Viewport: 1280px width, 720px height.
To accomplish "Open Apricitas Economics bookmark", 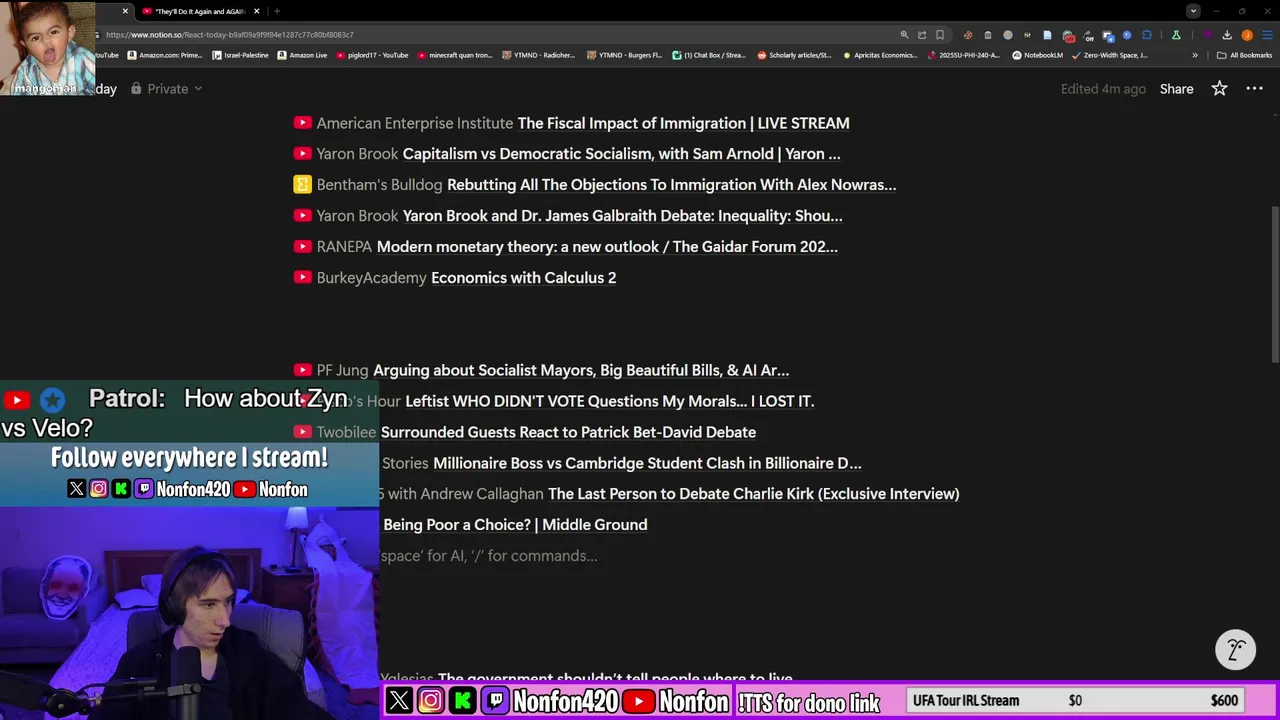I will tap(881, 55).
